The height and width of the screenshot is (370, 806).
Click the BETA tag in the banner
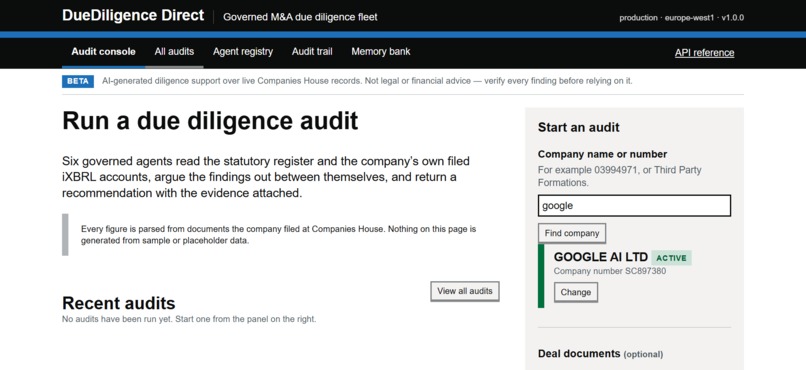pos(78,81)
